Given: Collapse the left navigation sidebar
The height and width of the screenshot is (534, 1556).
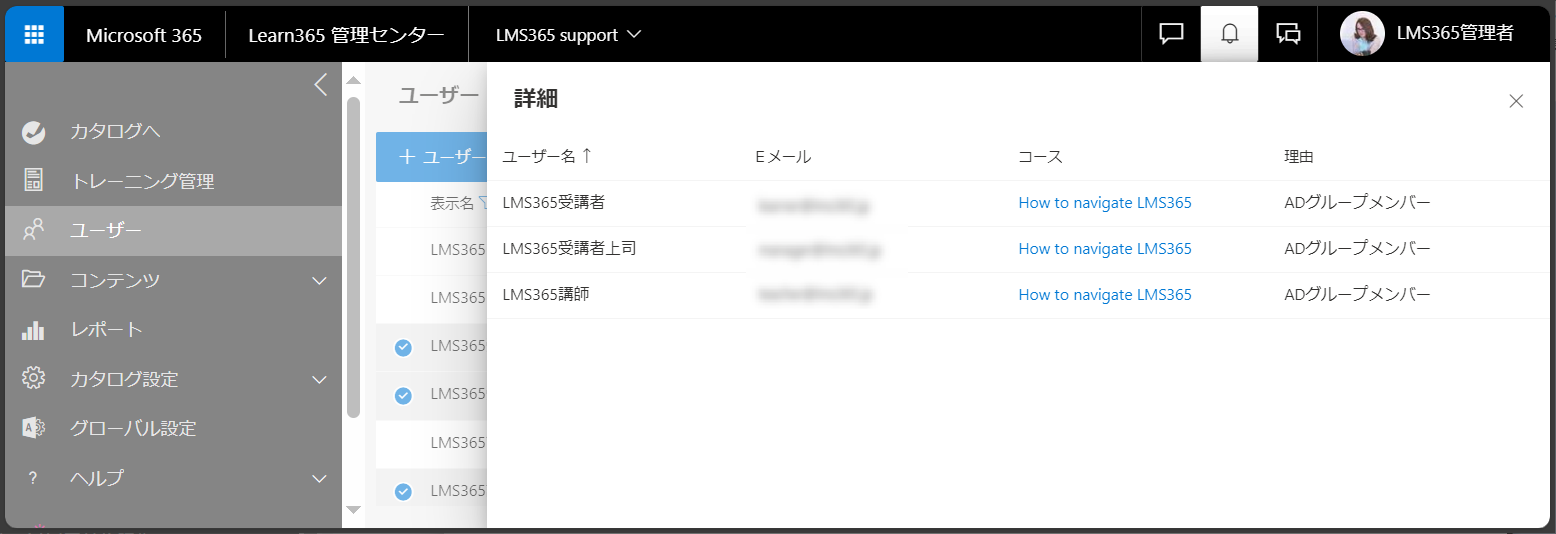Looking at the screenshot, I should 320,85.
